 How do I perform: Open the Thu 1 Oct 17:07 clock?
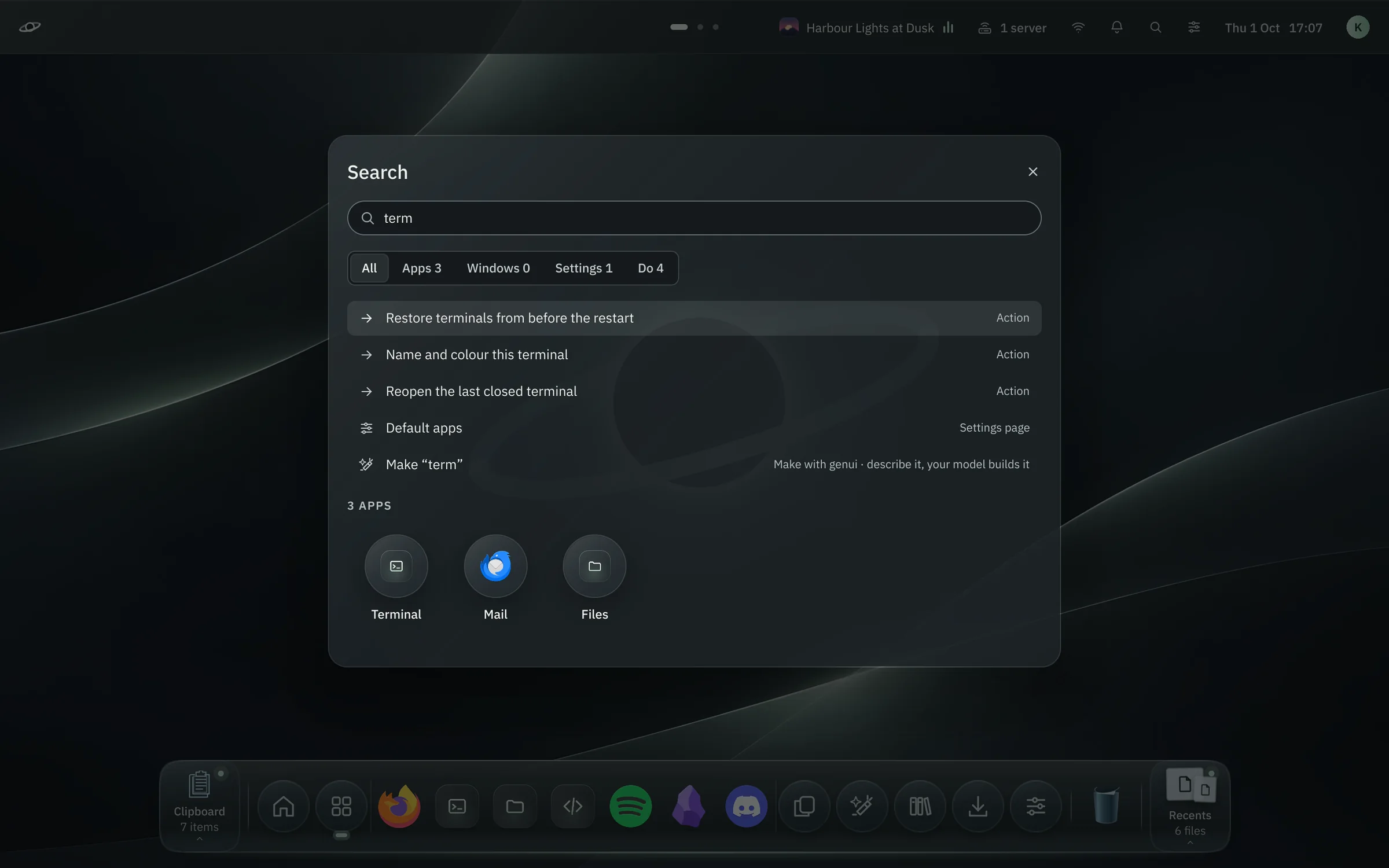click(1273, 28)
